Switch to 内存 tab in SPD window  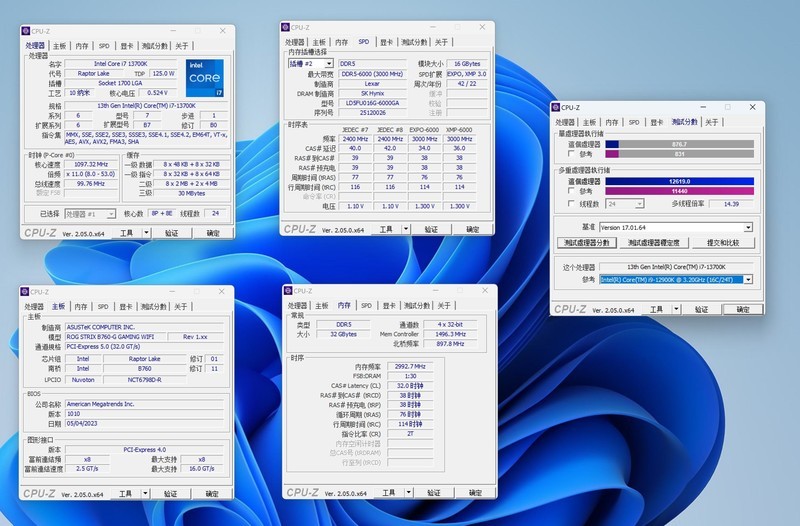(x=341, y=42)
